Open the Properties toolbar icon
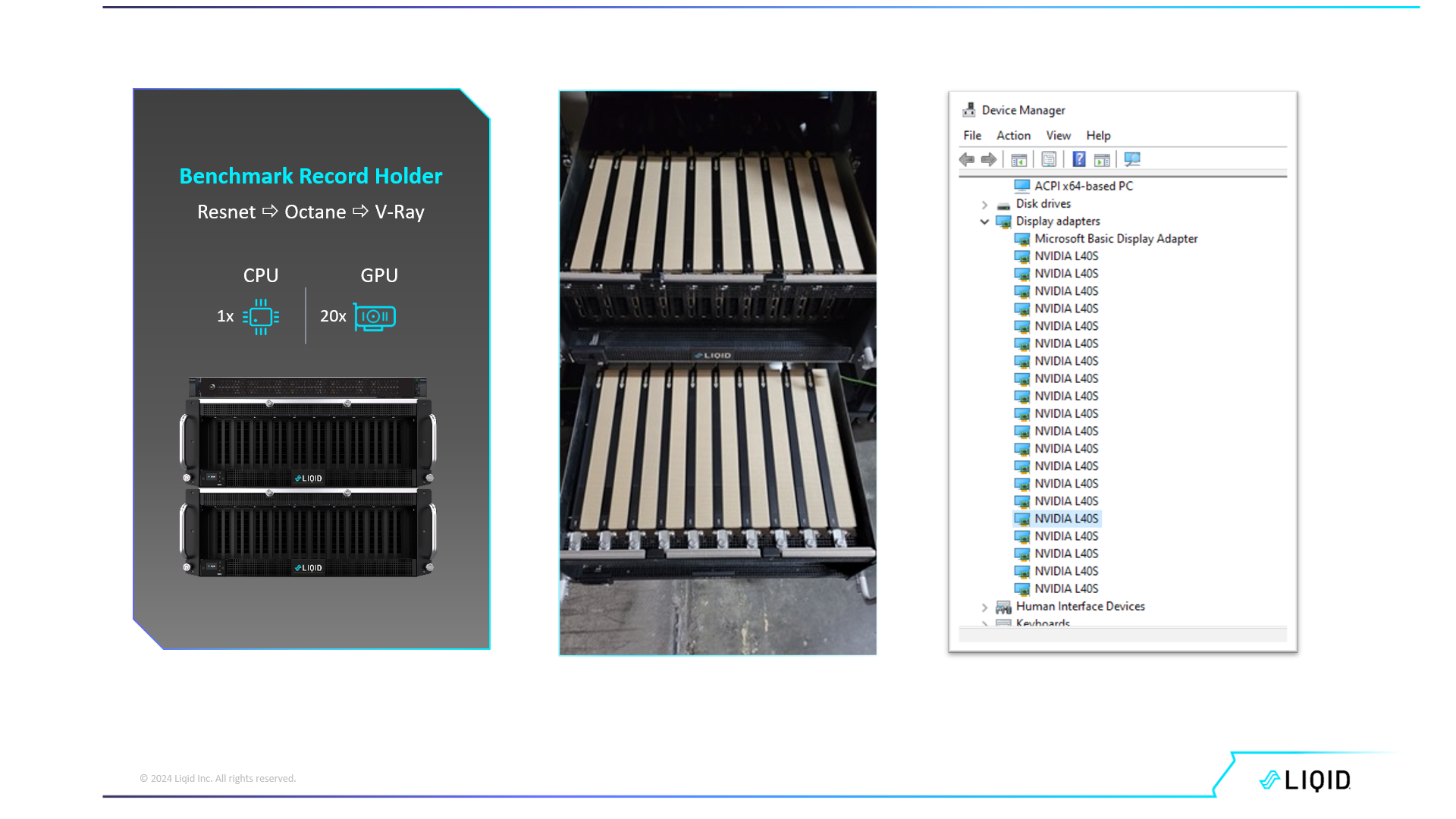 [x=1049, y=159]
